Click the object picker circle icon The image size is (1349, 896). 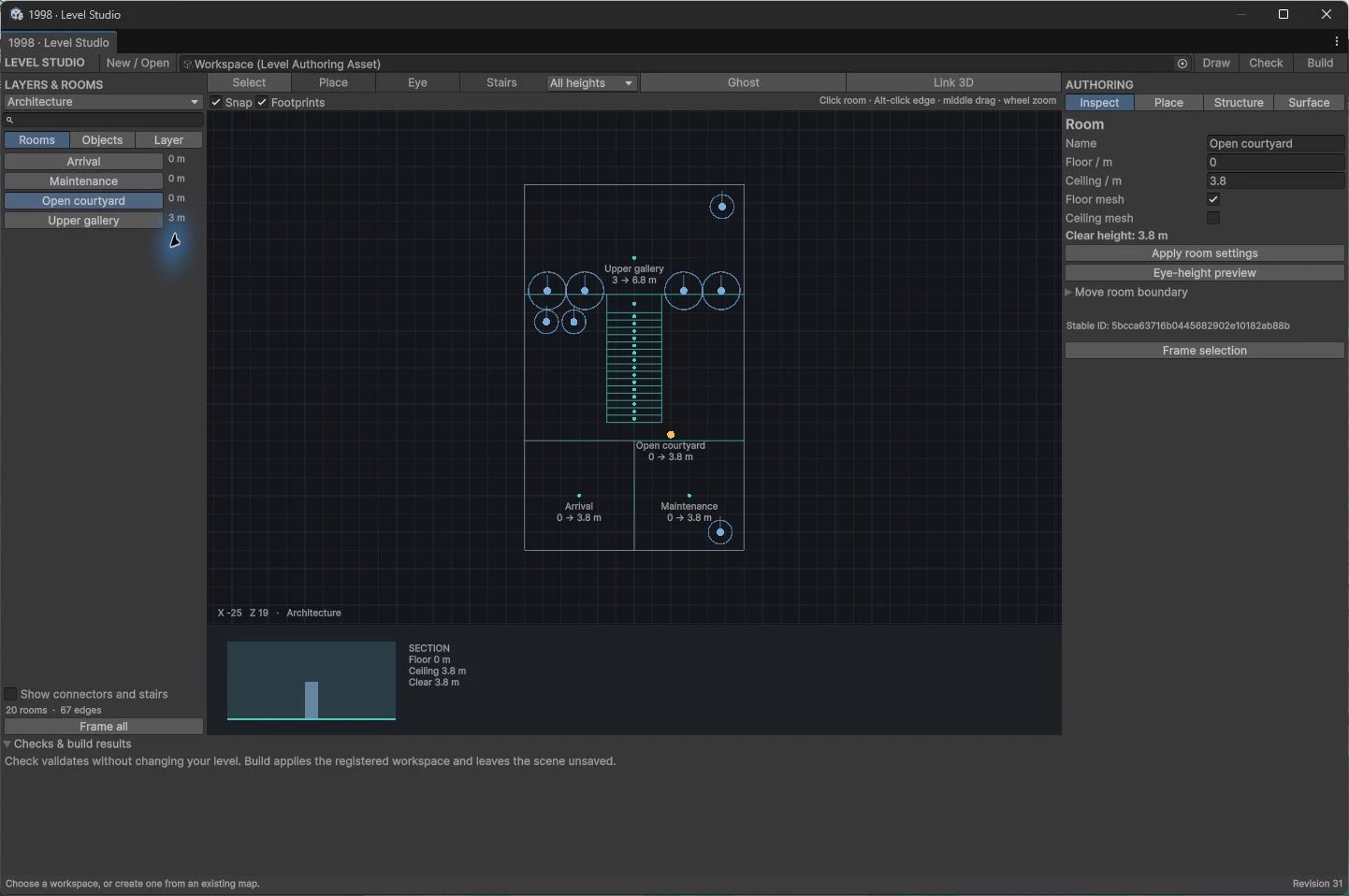1182,64
